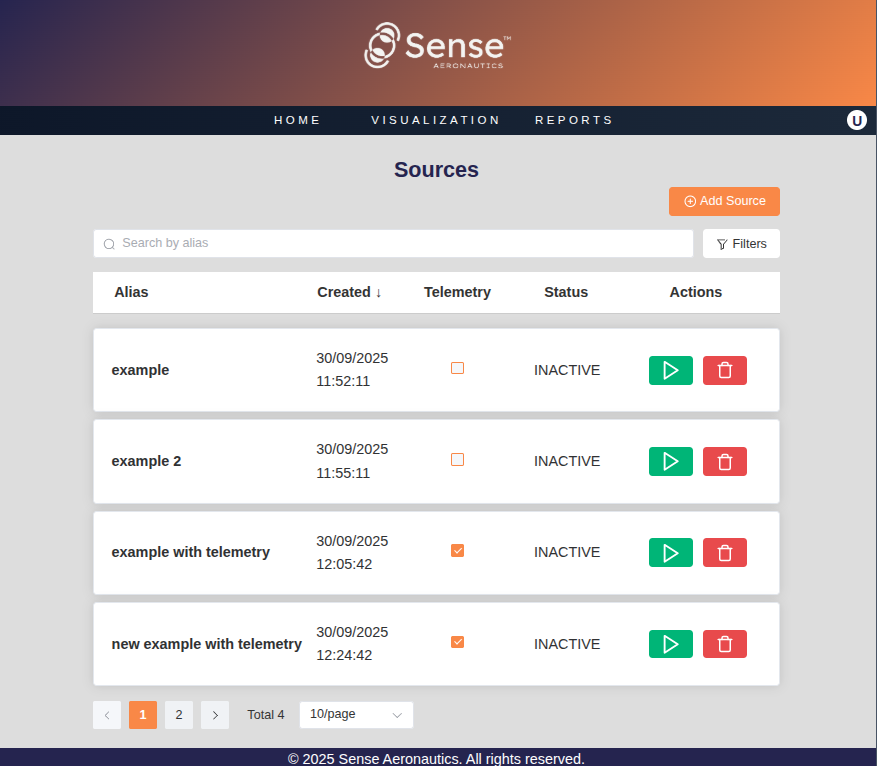Uncheck telemetry for 'example with telemetry'

[457, 551]
